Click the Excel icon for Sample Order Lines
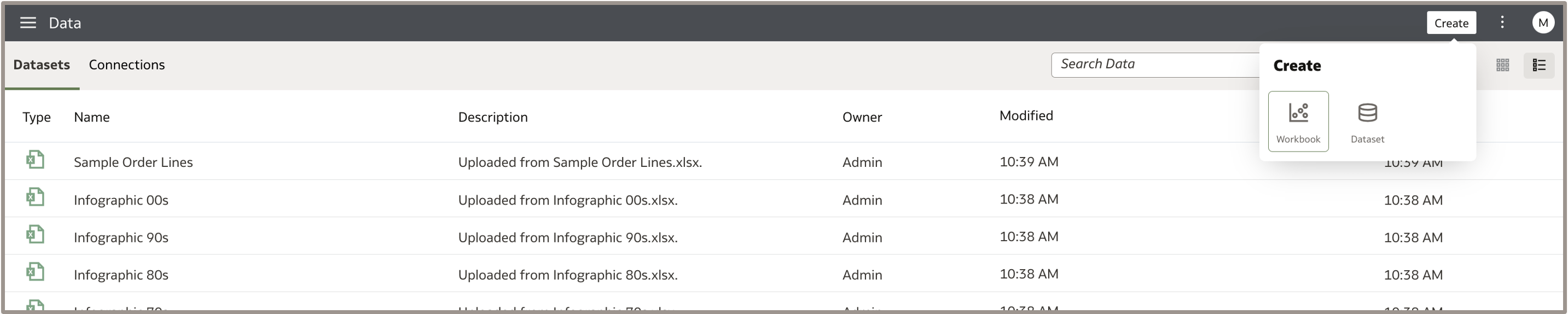The image size is (1568, 314). [36, 160]
